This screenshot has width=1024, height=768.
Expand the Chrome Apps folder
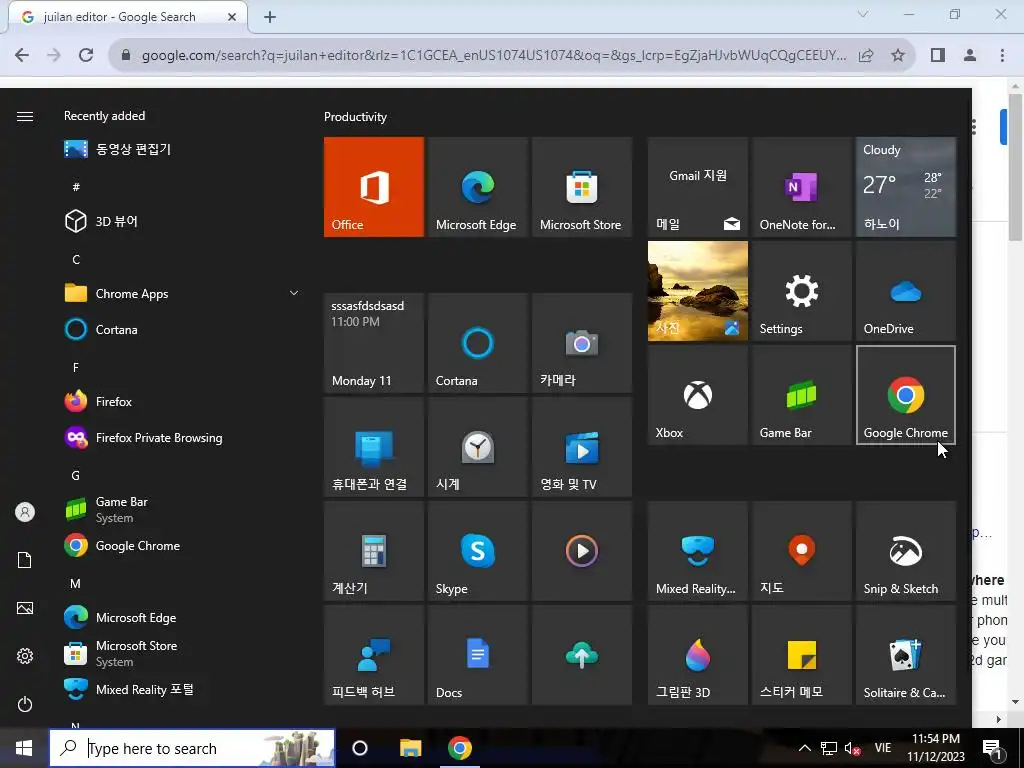point(183,294)
